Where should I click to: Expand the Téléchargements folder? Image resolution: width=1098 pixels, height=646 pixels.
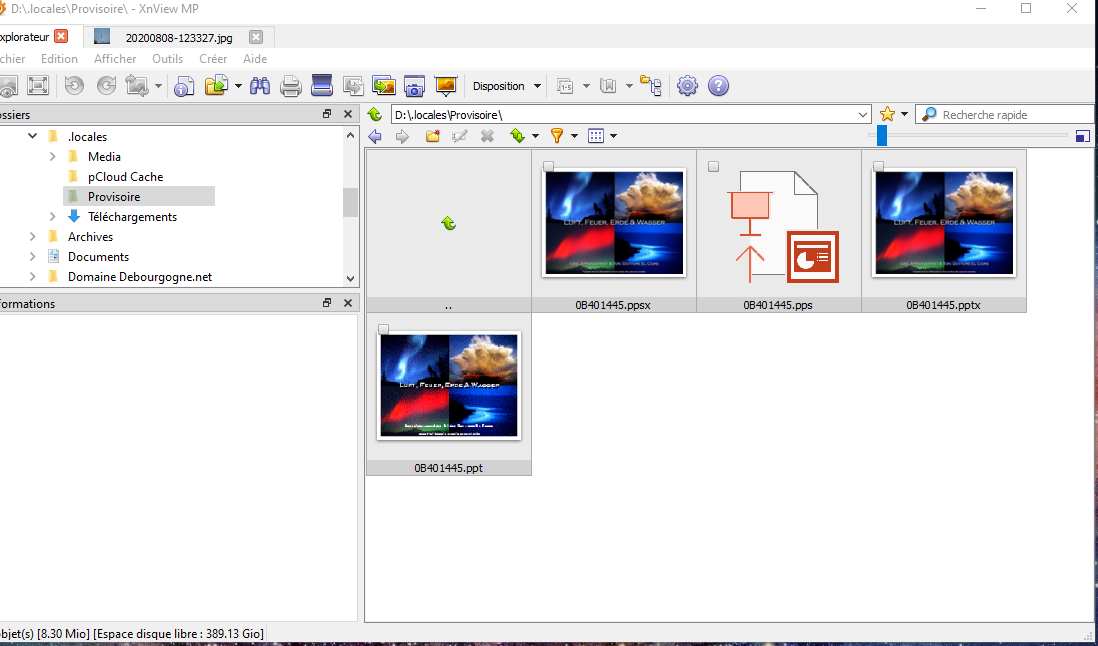pos(53,217)
